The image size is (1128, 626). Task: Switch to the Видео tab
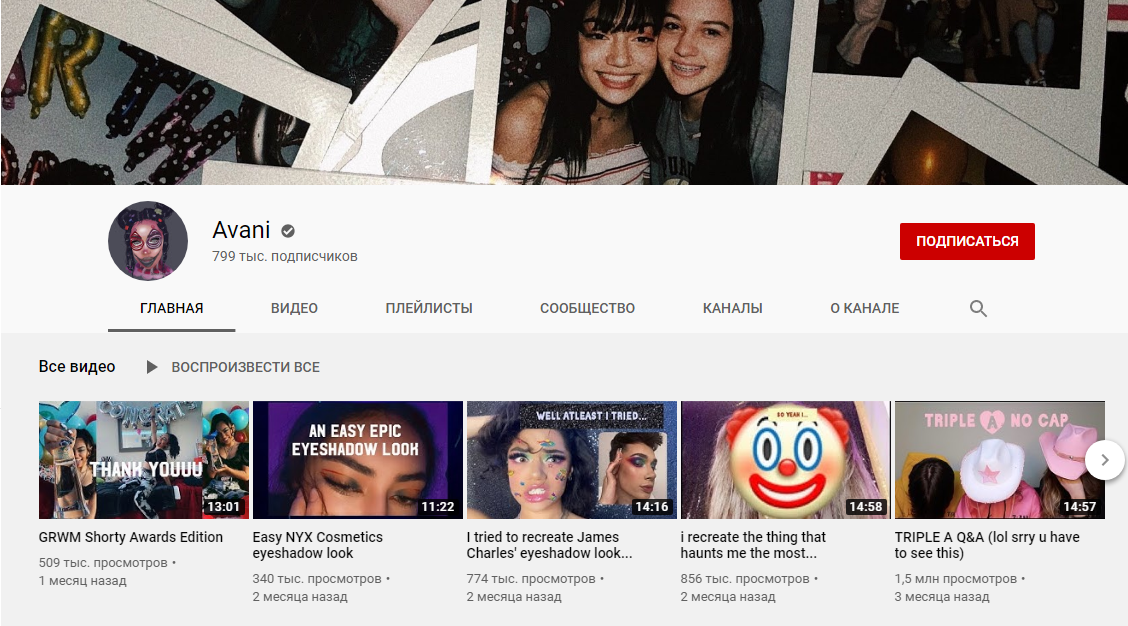(x=294, y=308)
